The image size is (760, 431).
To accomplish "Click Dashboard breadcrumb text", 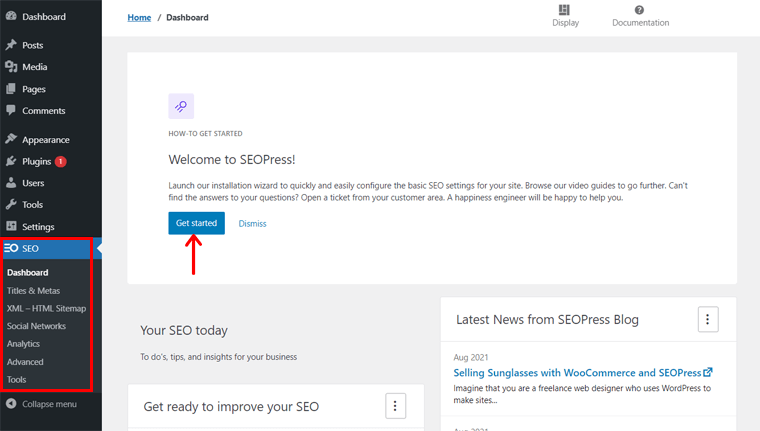I will coord(187,17).
